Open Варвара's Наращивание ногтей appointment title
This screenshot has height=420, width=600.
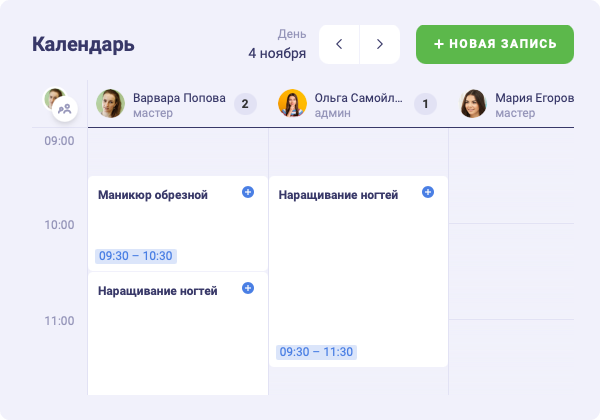[158, 291]
